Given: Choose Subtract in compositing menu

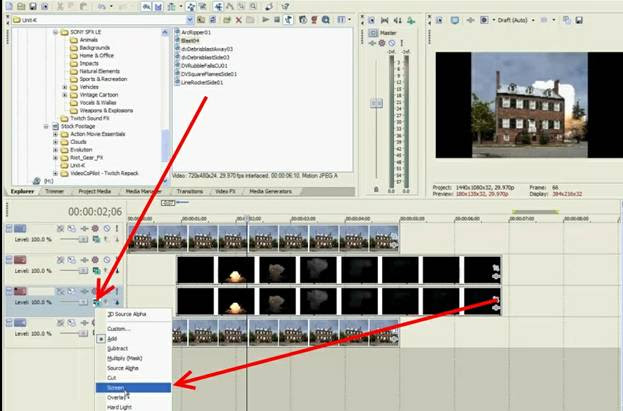Looking at the screenshot, I should (133, 349).
